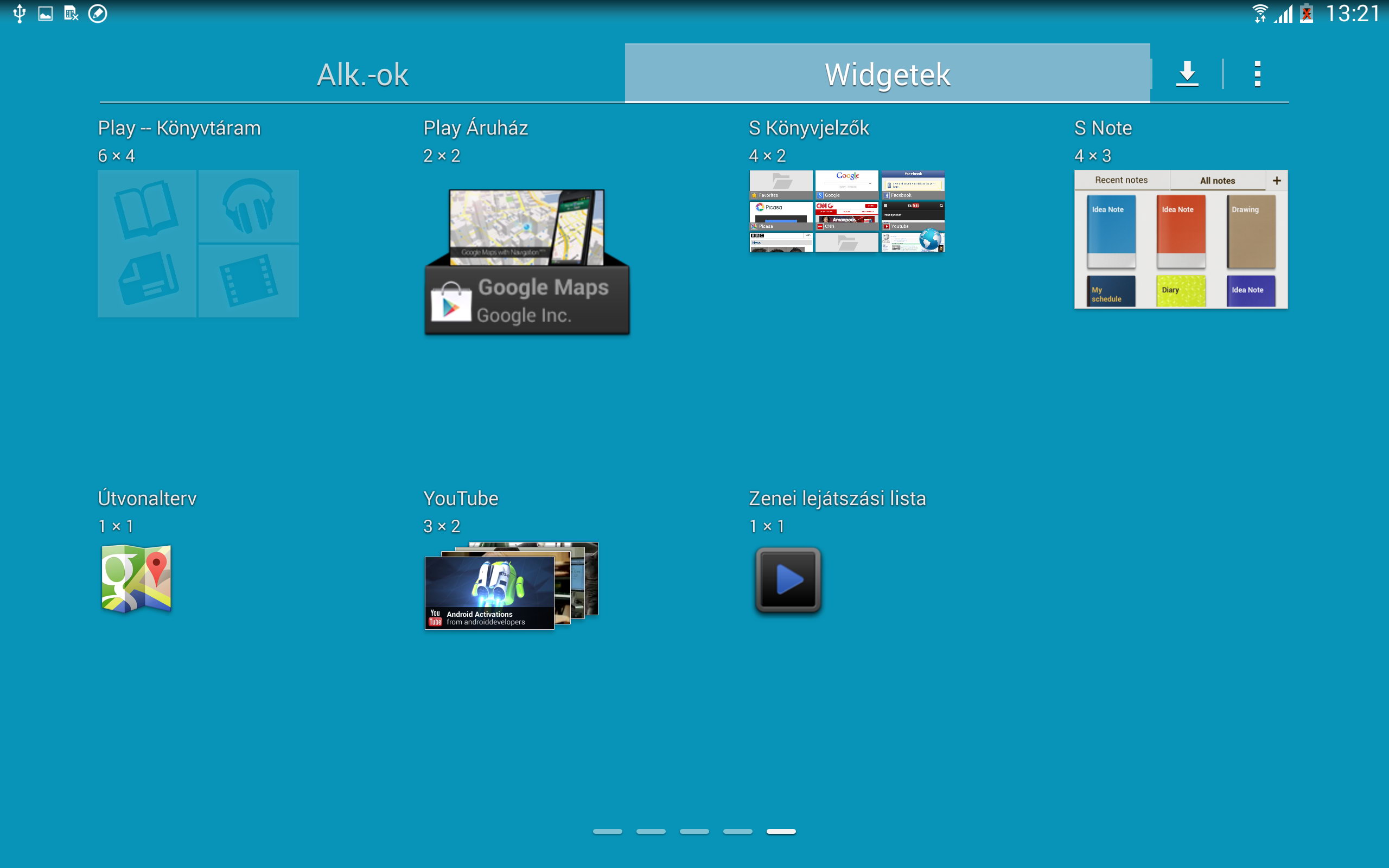The height and width of the screenshot is (868, 1389).
Task: Select the red Idea Note notebook
Action: pos(1181,231)
